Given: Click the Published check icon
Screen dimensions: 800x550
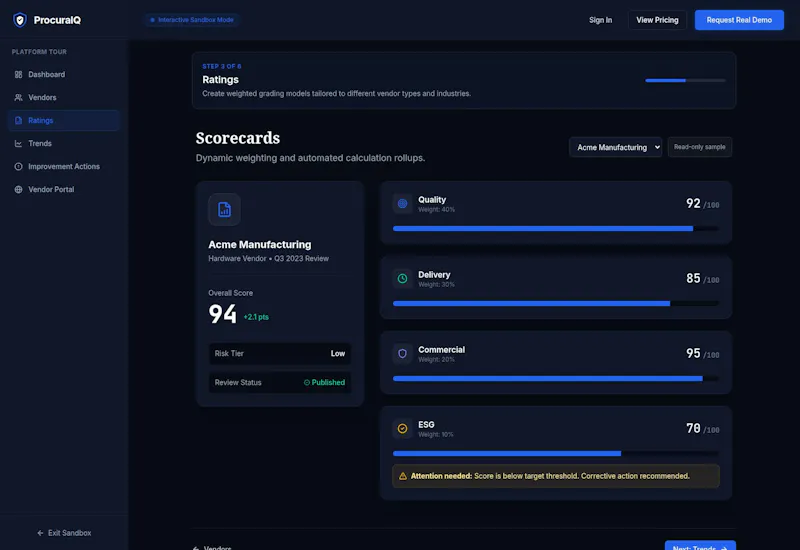Looking at the screenshot, I should tap(307, 382).
